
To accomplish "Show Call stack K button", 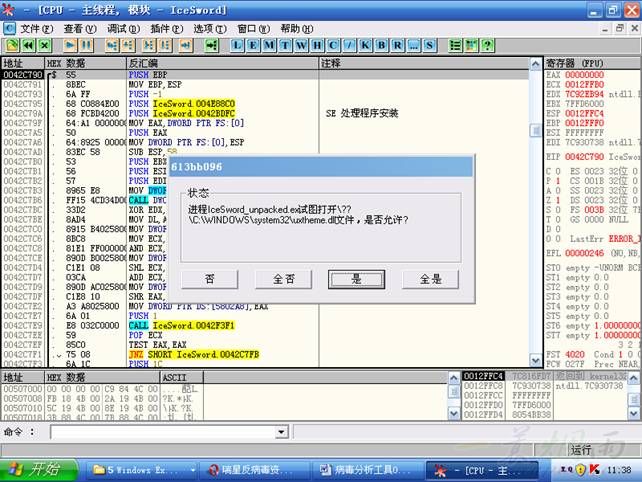I will tap(365, 45).
